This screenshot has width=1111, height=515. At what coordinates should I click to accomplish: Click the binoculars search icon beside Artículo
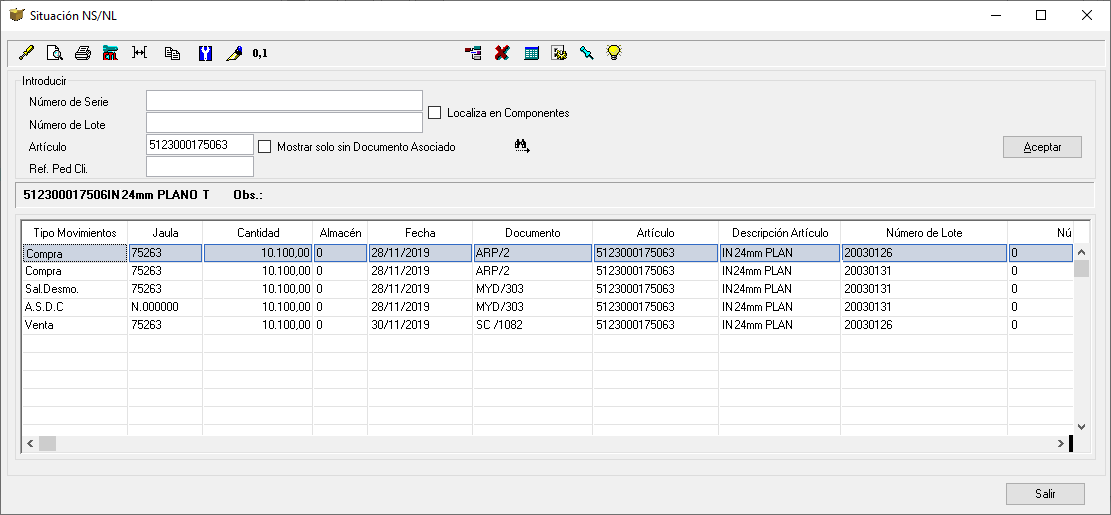pos(521,147)
